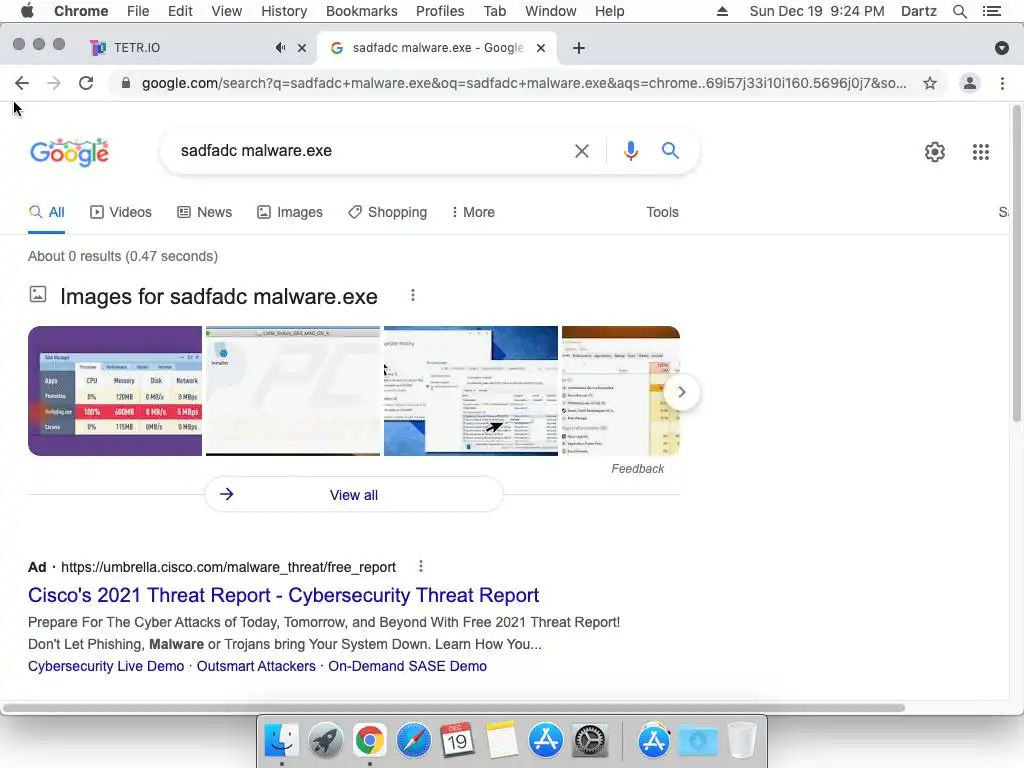Viewport: 1024px width, 768px height.
Task: Click the horizontal scrollbar at the bottom
Action: 454,708
